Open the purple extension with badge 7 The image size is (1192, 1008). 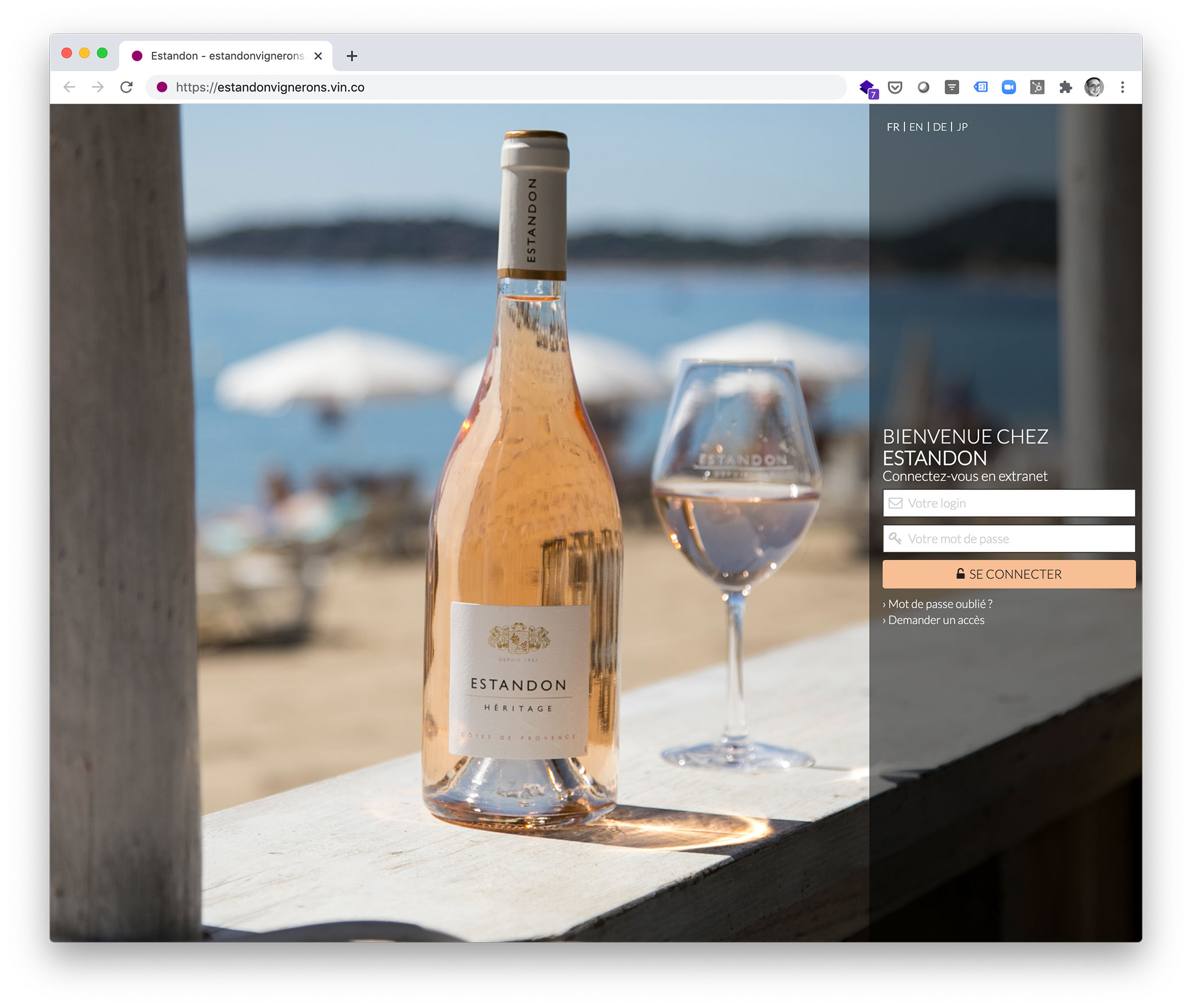point(868,88)
